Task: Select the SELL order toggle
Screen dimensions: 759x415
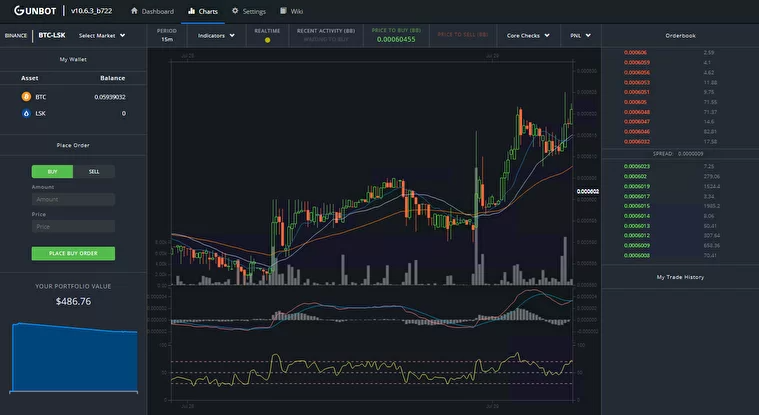Action: pos(94,171)
